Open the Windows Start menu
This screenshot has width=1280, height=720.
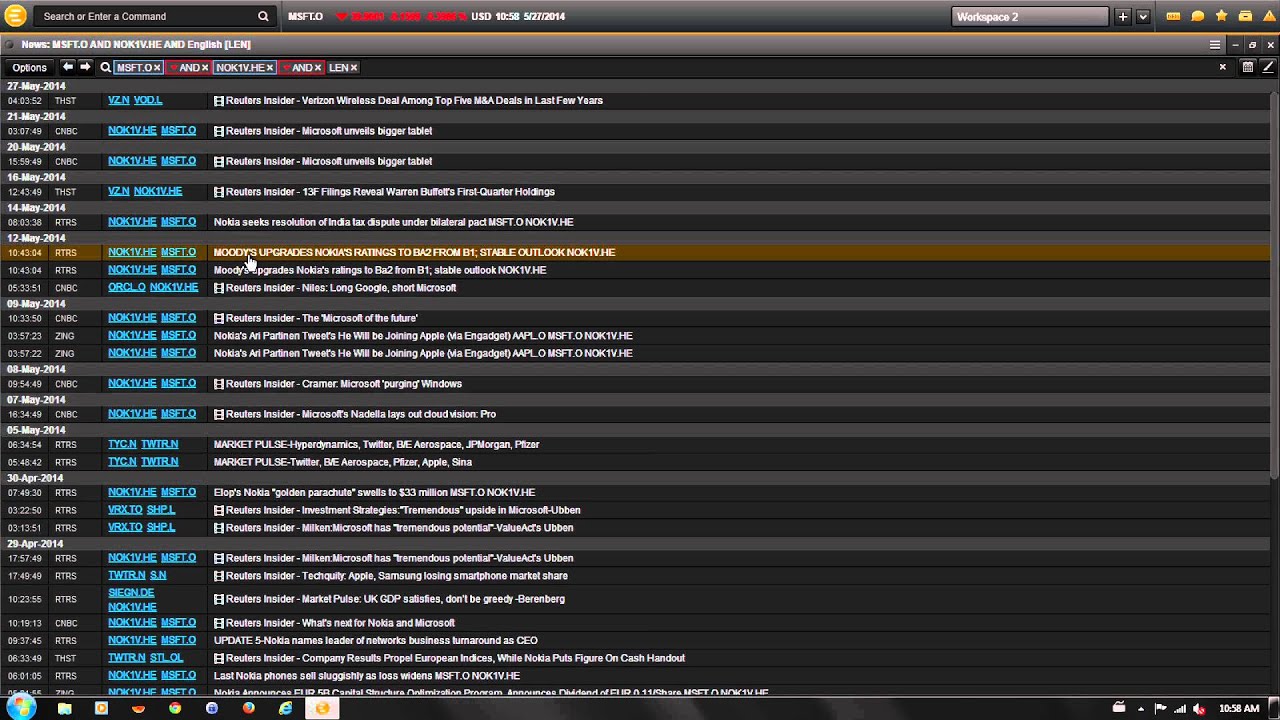(x=21, y=708)
